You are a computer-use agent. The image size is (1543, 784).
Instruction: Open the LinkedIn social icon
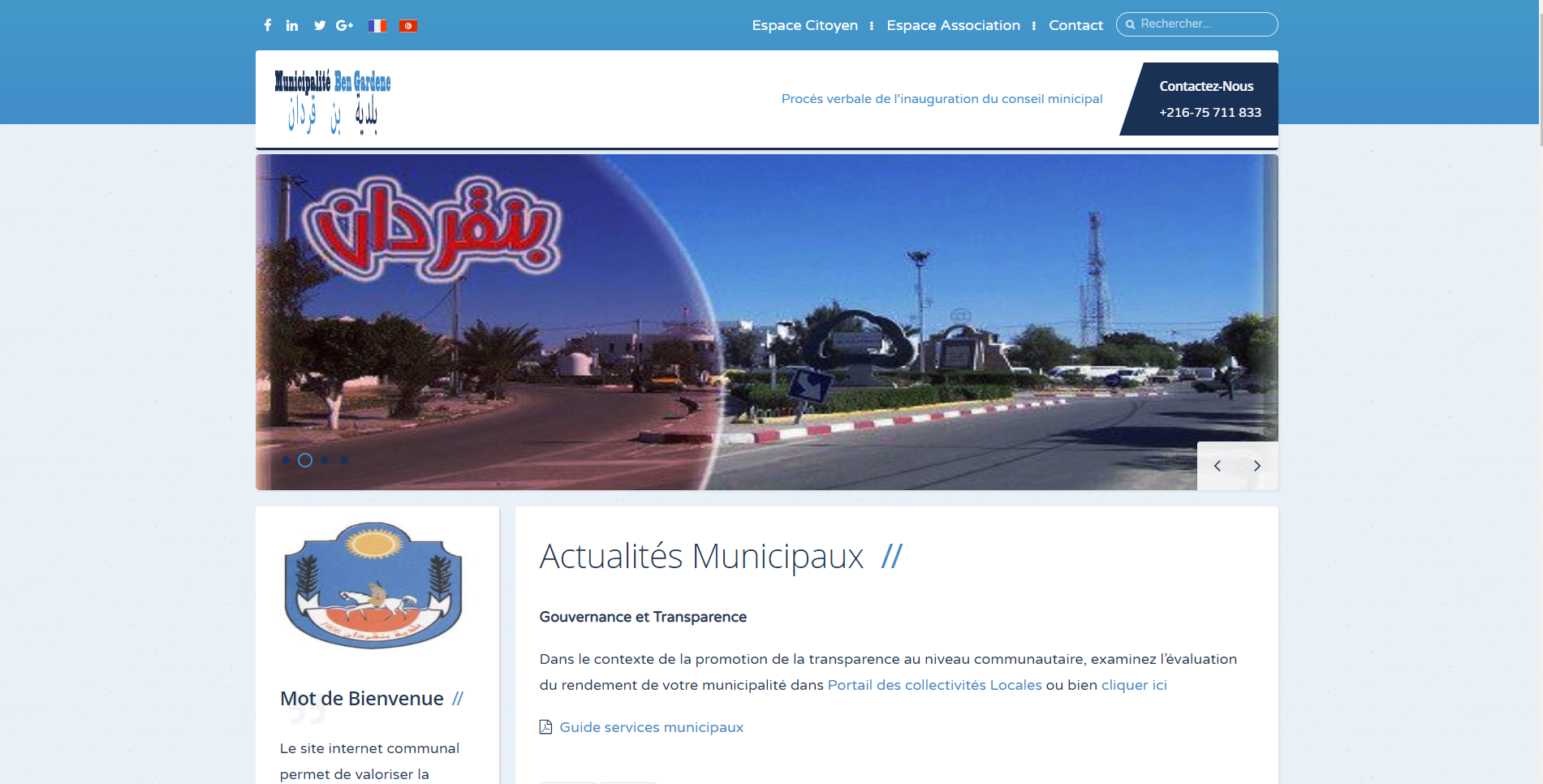click(292, 25)
